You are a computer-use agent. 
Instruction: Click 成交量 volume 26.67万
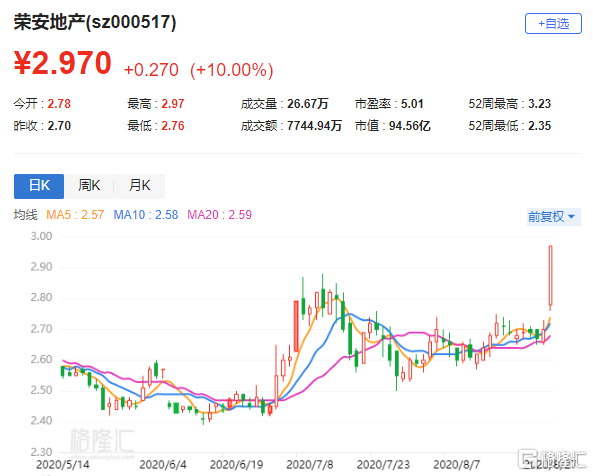pyautogui.click(x=308, y=104)
